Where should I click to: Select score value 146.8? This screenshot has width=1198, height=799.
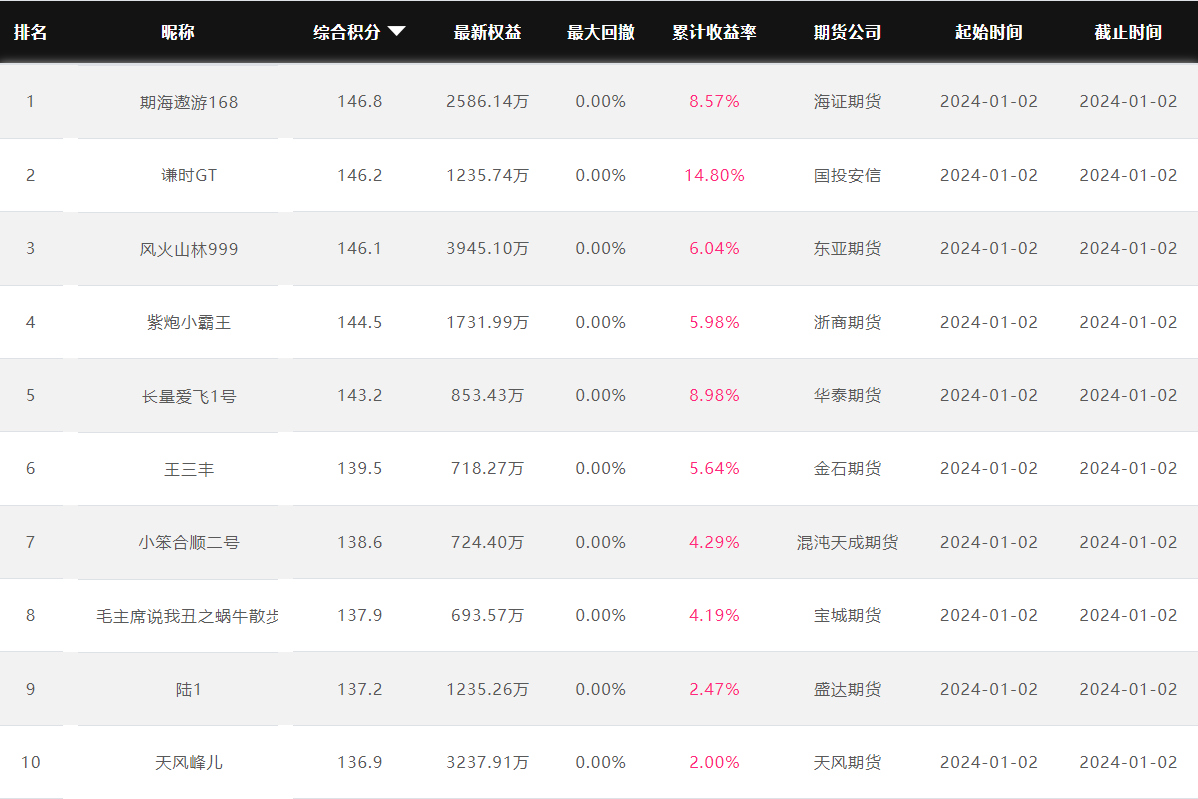(x=360, y=102)
